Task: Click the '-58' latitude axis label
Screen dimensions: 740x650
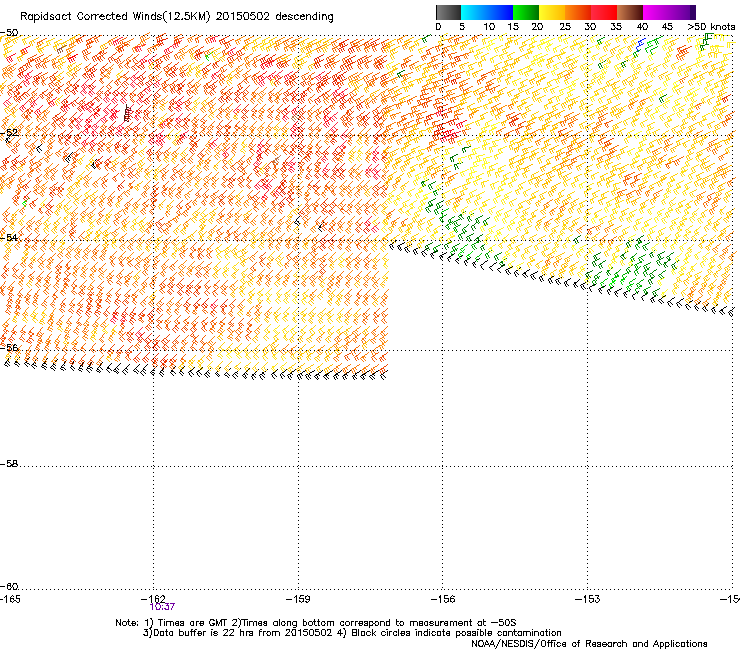Action: click(9, 464)
